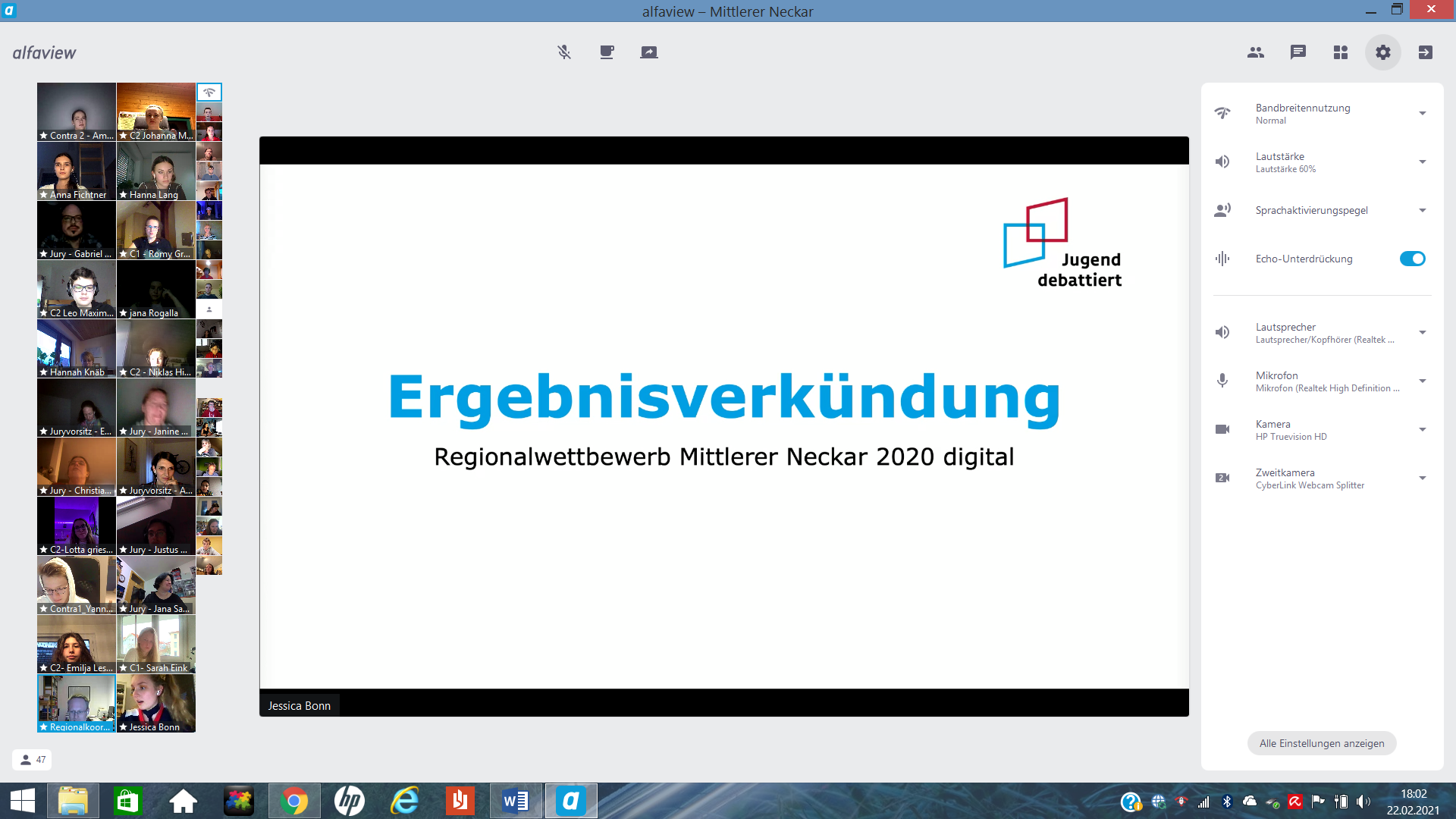The image size is (1456, 819).
Task: Expand the Zweitkamera selection dropdown
Action: (x=1422, y=478)
